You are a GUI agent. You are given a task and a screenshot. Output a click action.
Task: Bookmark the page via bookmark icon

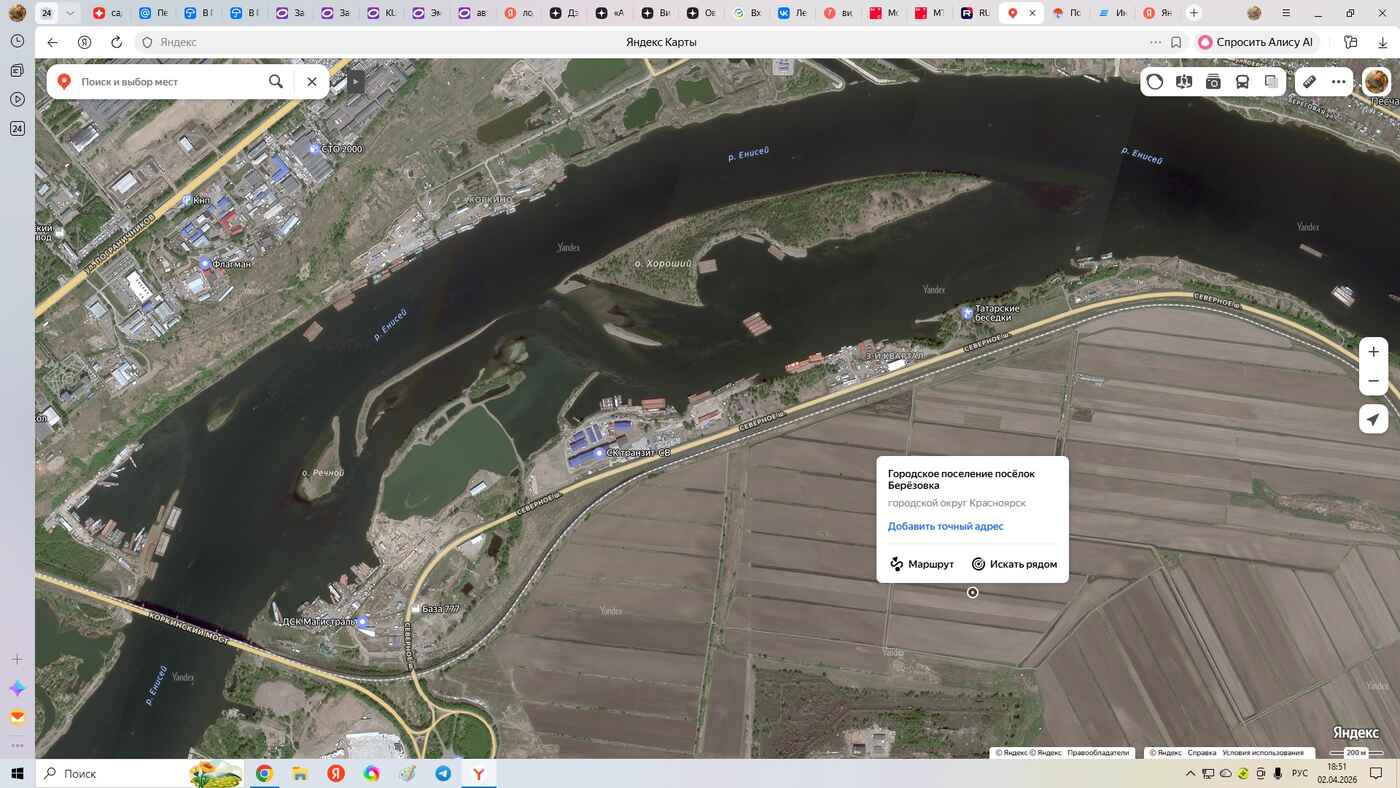point(1176,42)
